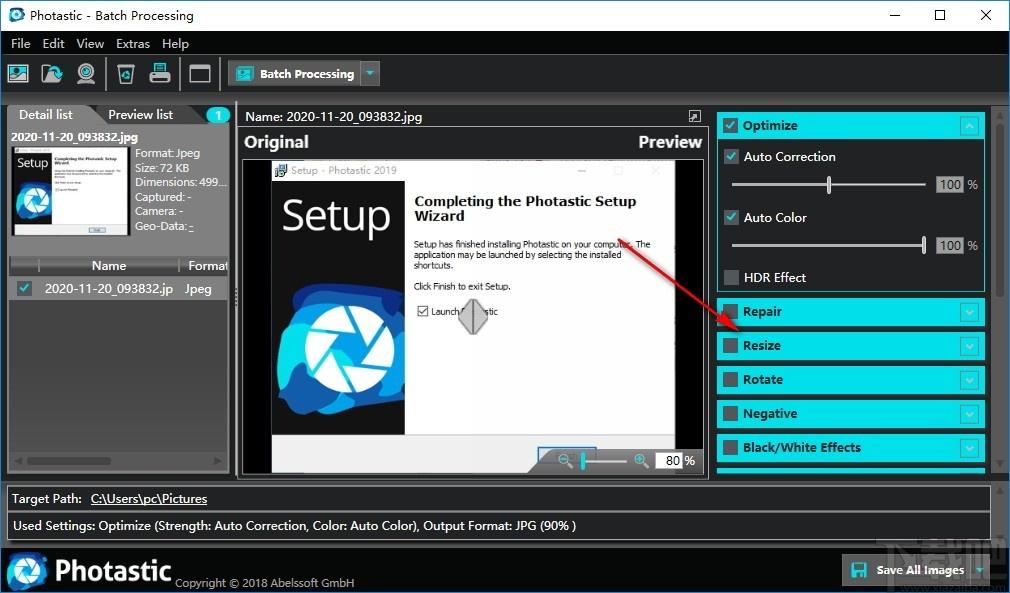This screenshot has width=1010, height=593.
Task: Switch to the Preview list tab
Action: point(140,115)
